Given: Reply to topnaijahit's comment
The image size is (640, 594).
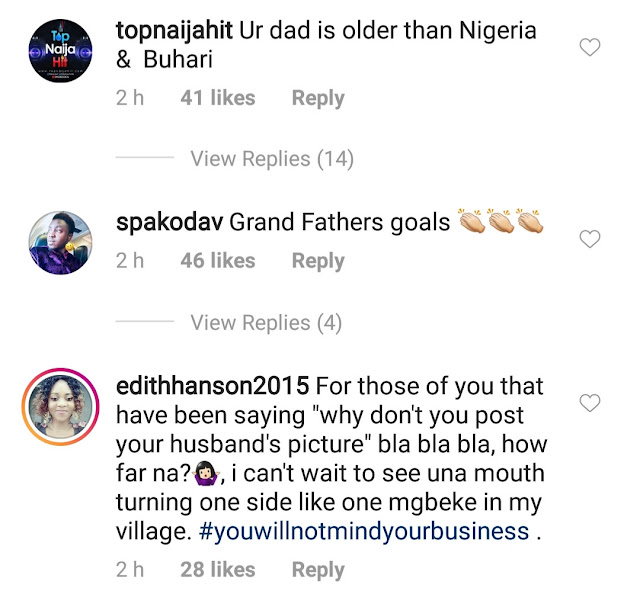Looking at the screenshot, I should coord(317,98).
